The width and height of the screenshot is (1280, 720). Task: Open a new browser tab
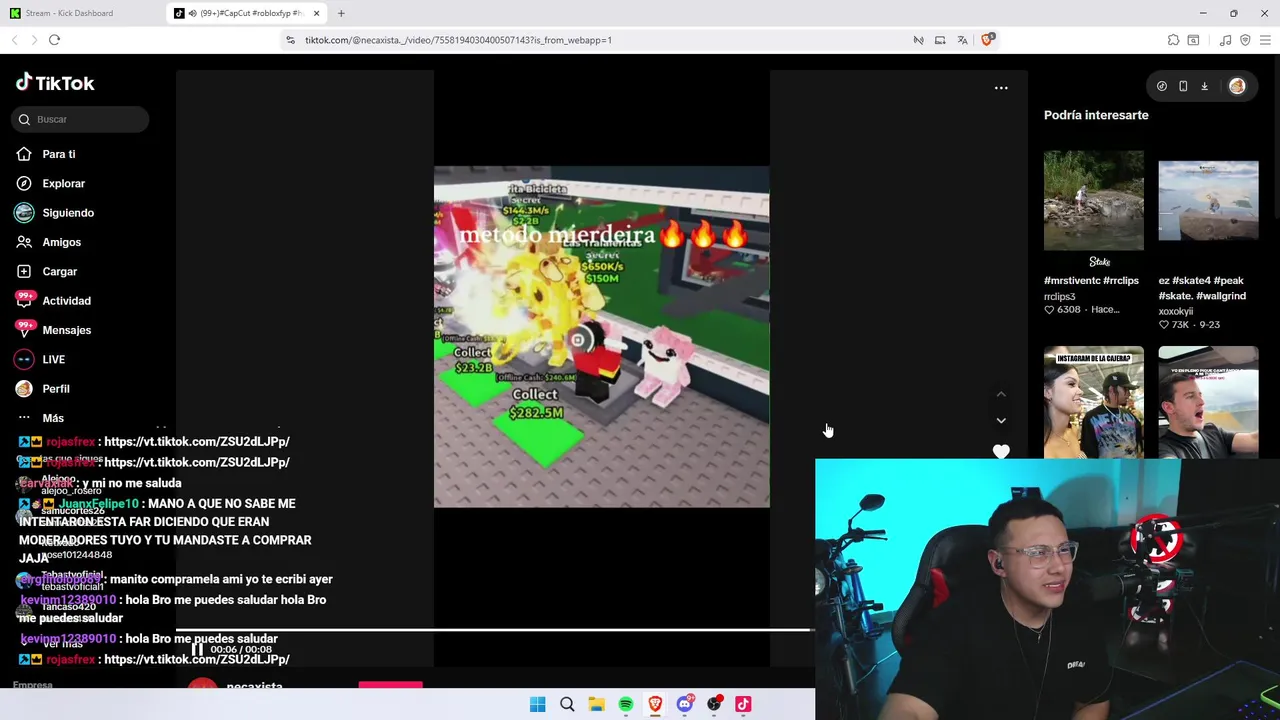341,13
